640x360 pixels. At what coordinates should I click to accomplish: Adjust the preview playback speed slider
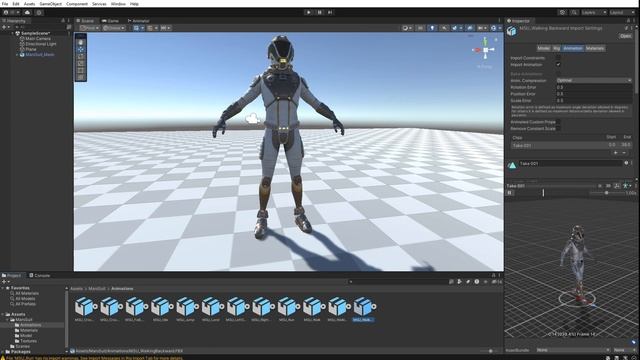[607, 193]
